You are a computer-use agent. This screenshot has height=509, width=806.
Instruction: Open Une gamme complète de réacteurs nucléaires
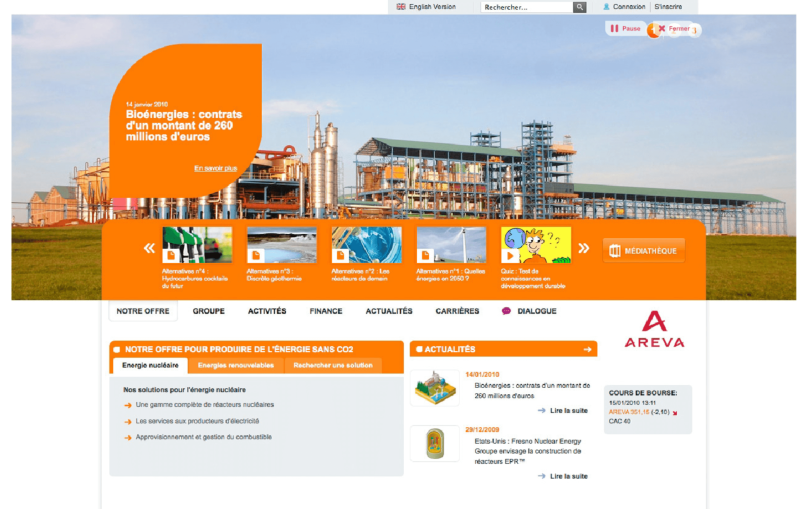tap(205, 405)
